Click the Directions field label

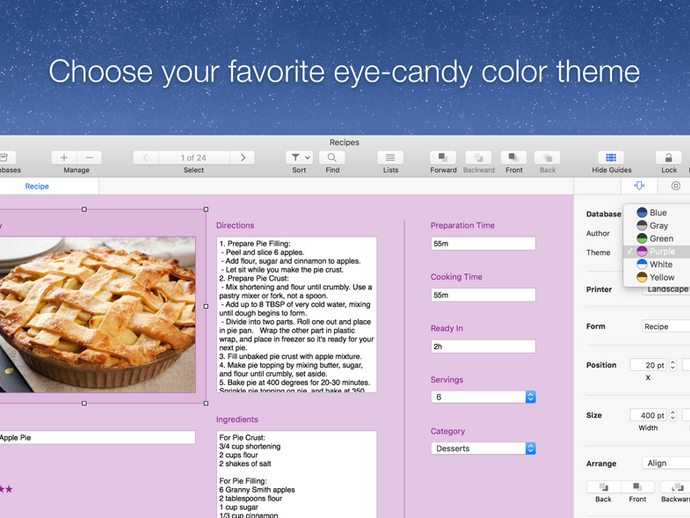pyautogui.click(x=235, y=225)
